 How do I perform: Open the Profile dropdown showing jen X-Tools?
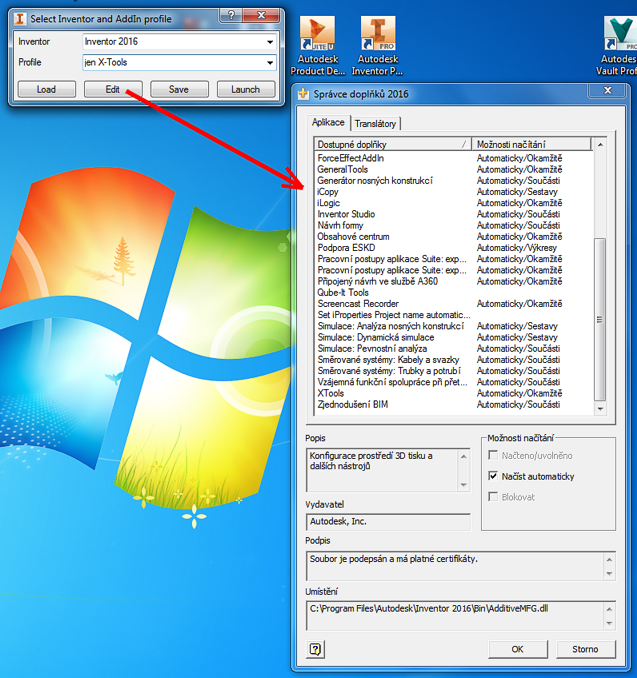270,63
